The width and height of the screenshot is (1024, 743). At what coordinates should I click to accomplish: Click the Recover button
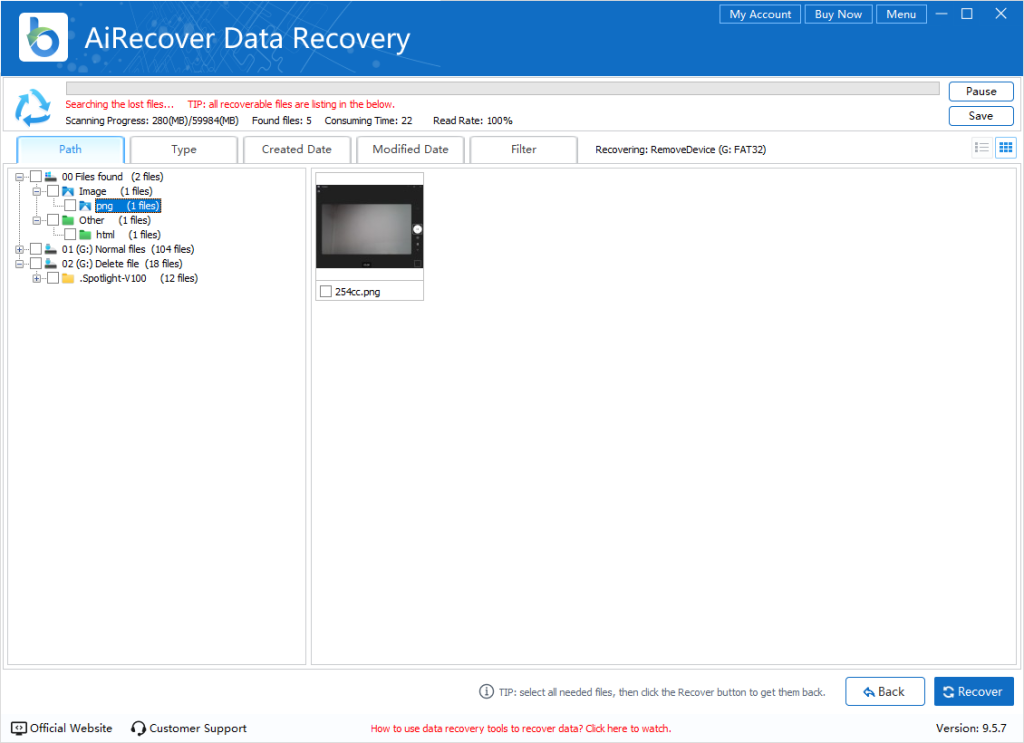coord(973,691)
